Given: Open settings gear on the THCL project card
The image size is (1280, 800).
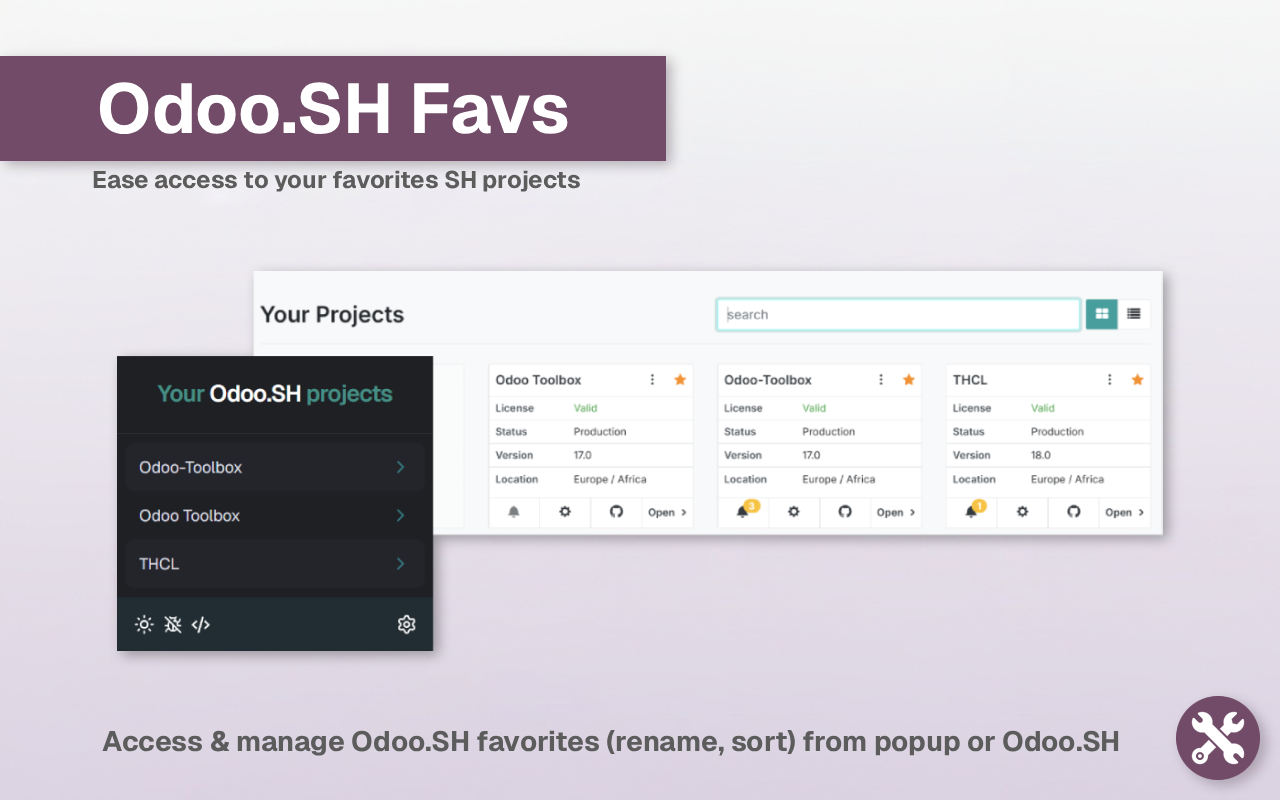Looking at the screenshot, I should (x=1022, y=512).
